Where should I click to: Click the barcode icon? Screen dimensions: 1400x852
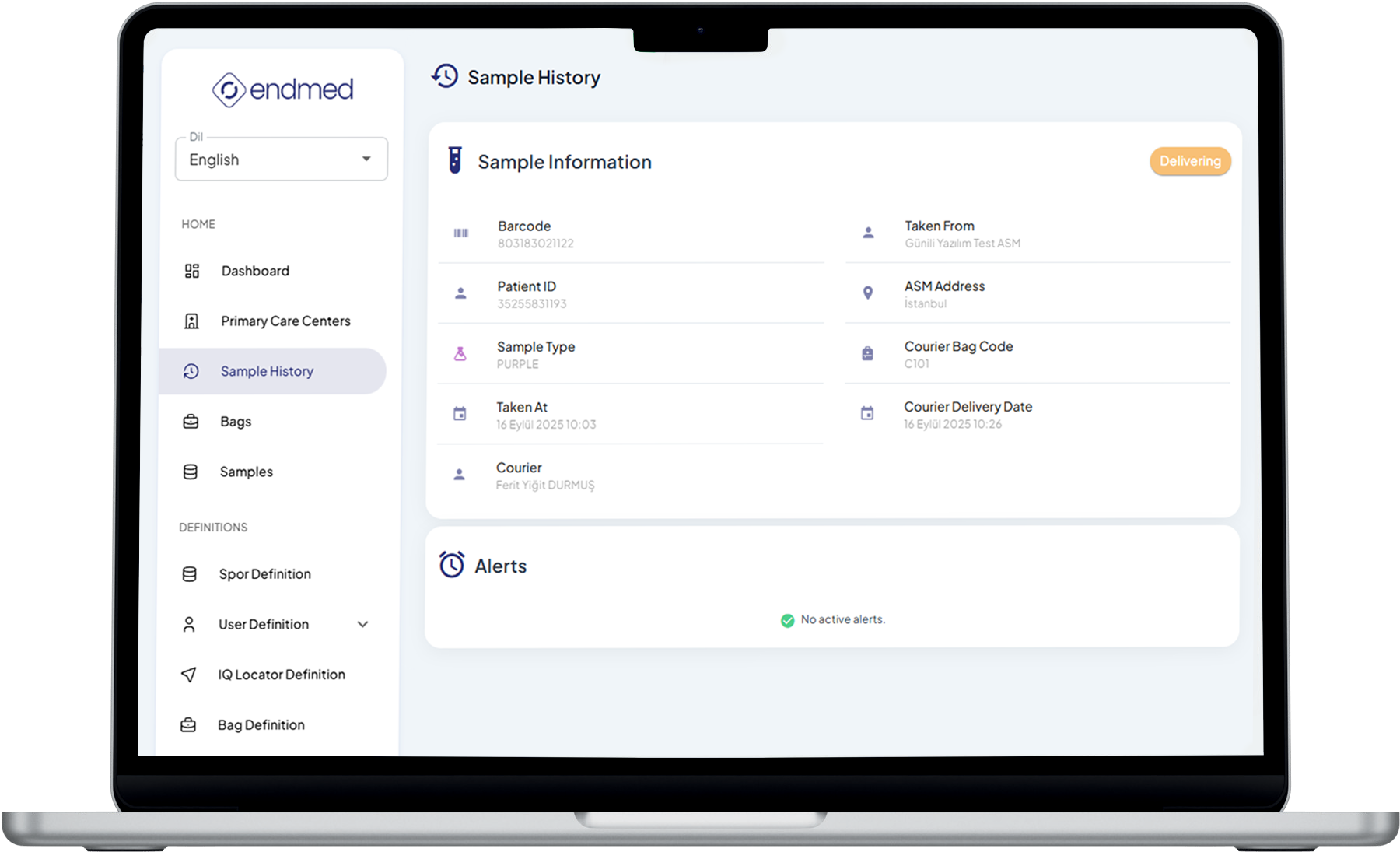[461, 233]
